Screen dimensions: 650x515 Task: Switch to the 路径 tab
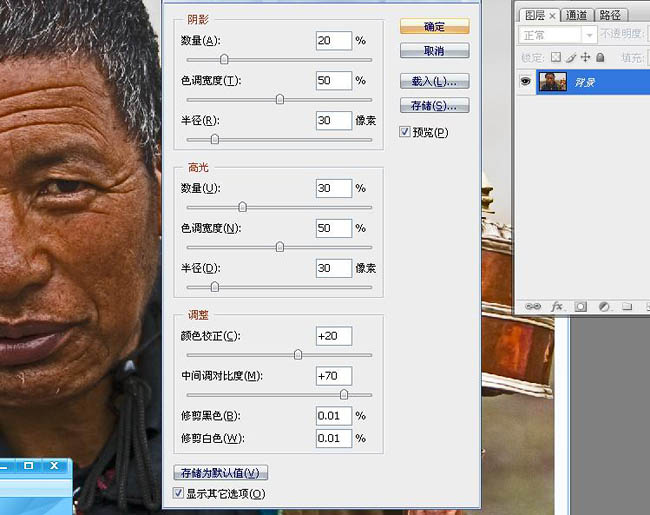608,15
